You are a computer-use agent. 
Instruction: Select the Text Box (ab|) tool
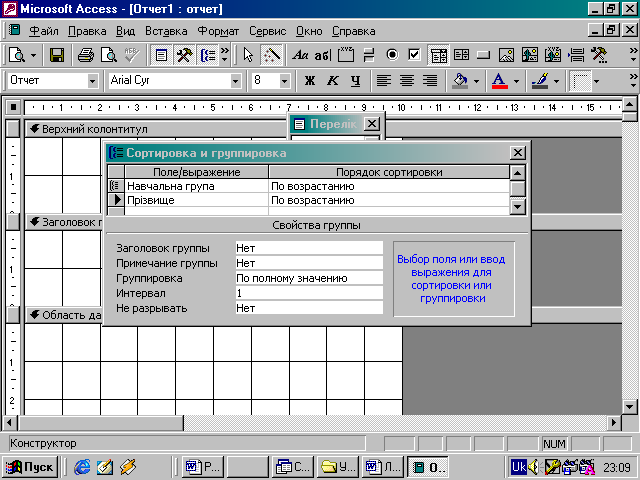coord(322,55)
